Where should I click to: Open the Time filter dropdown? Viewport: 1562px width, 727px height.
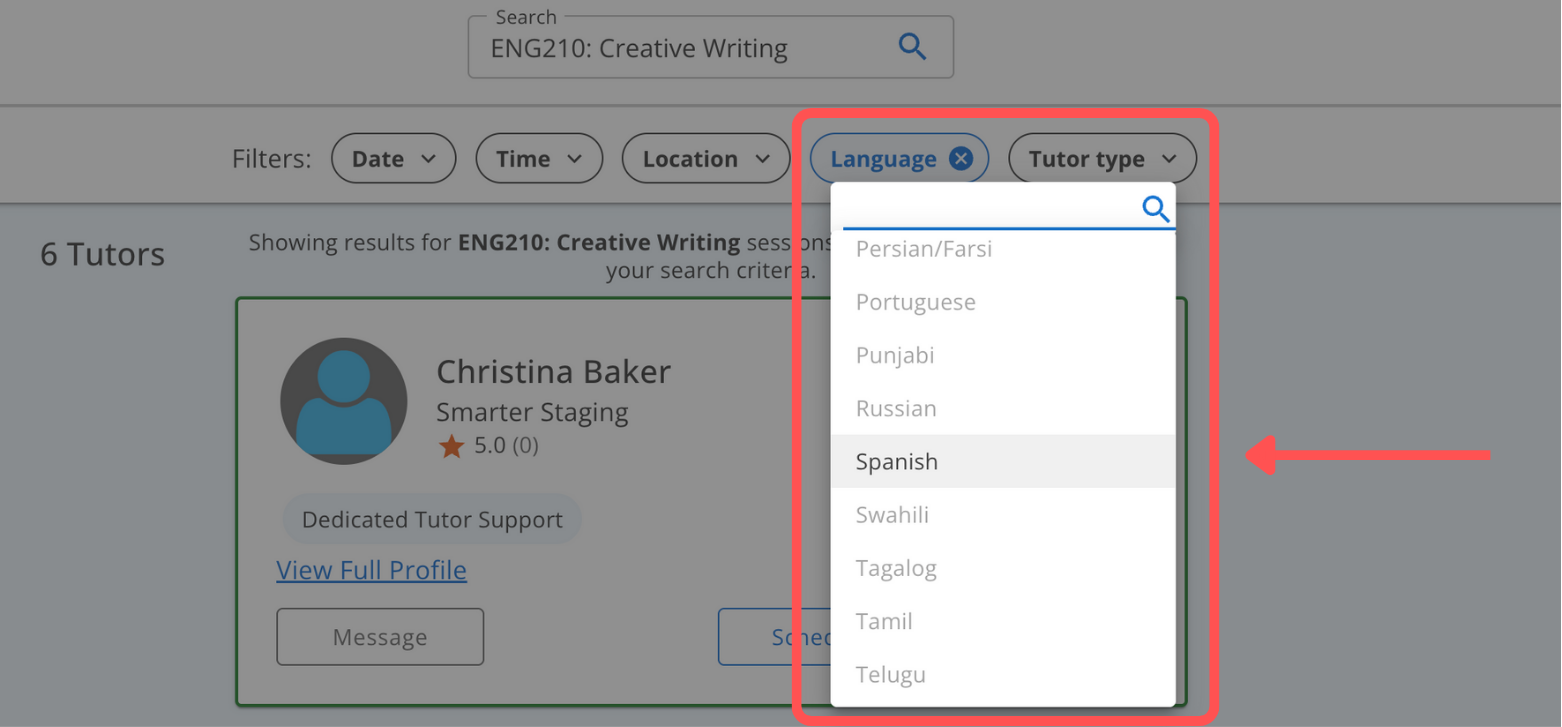tap(539, 159)
